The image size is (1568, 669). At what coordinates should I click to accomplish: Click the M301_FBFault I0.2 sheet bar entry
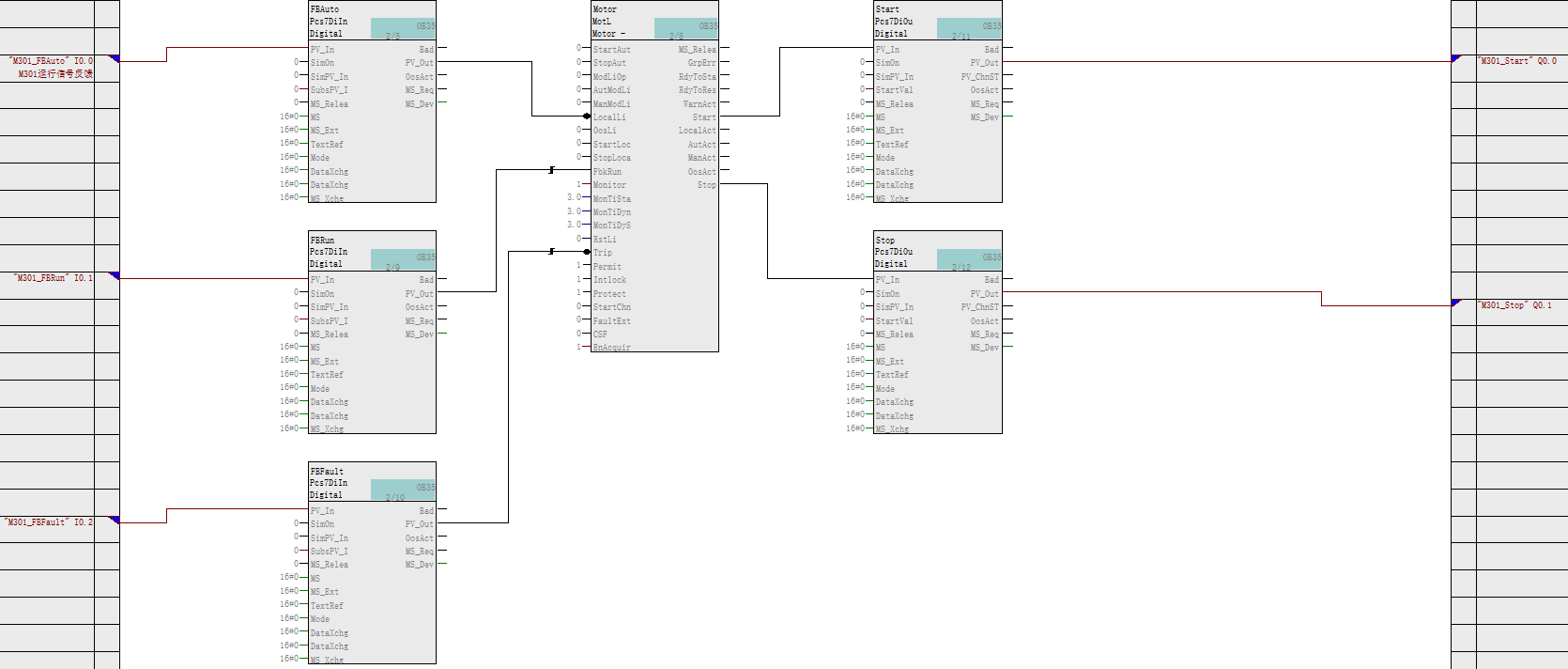pyautogui.click(x=49, y=521)
